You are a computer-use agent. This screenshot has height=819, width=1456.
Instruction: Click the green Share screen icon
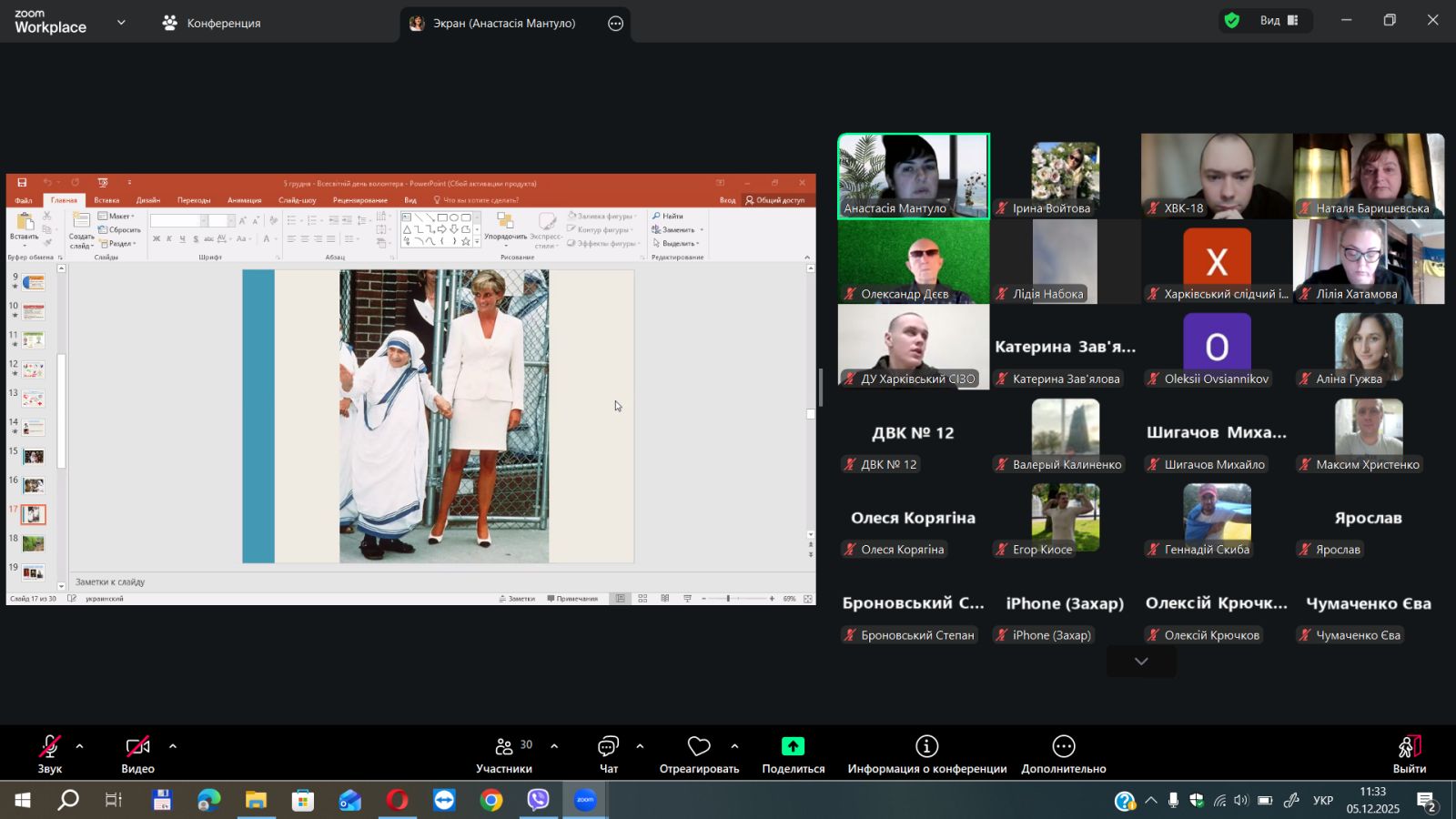click(x=793, y=747)
